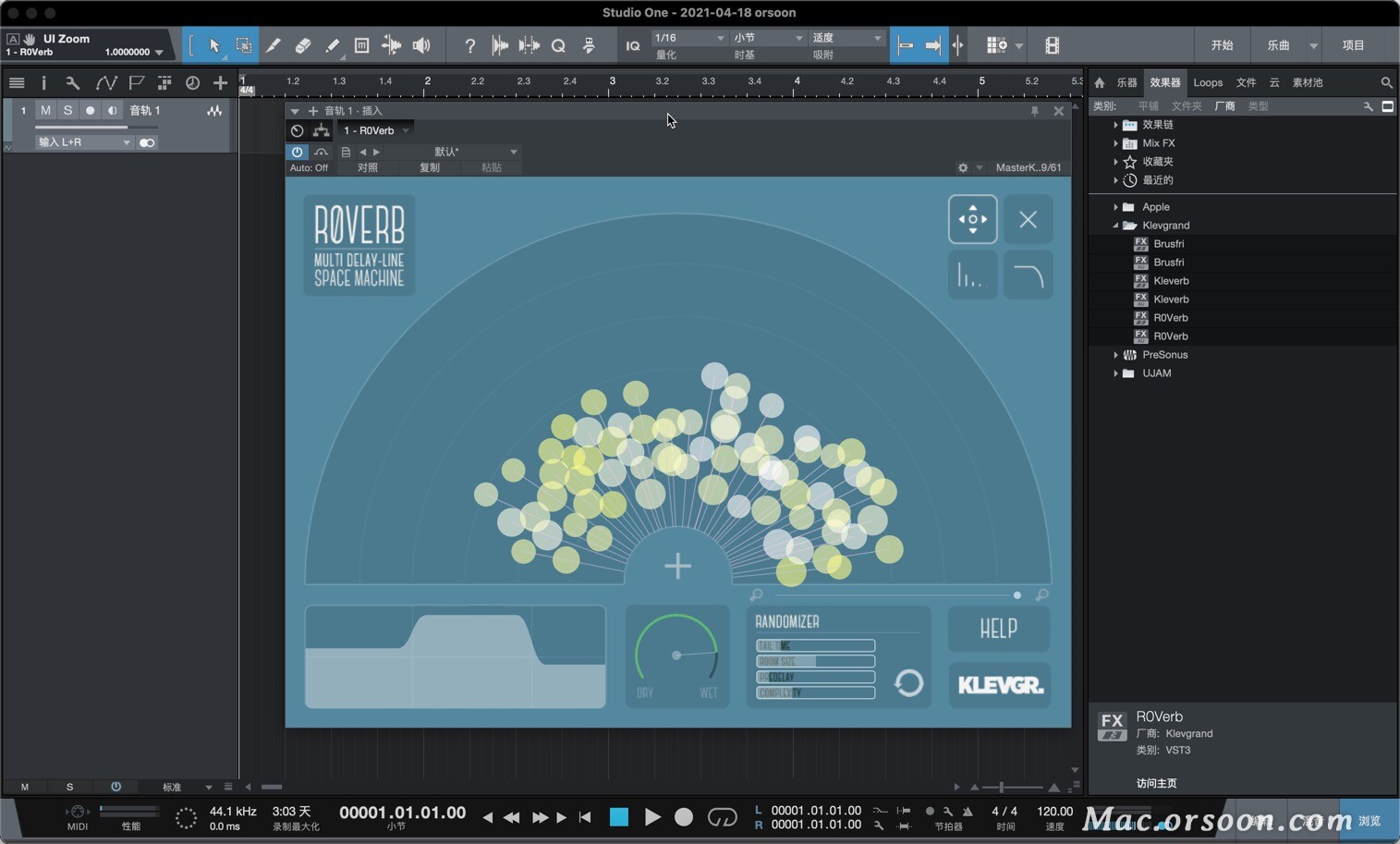Click 访问主页 link

click(x=1156, y=783)
